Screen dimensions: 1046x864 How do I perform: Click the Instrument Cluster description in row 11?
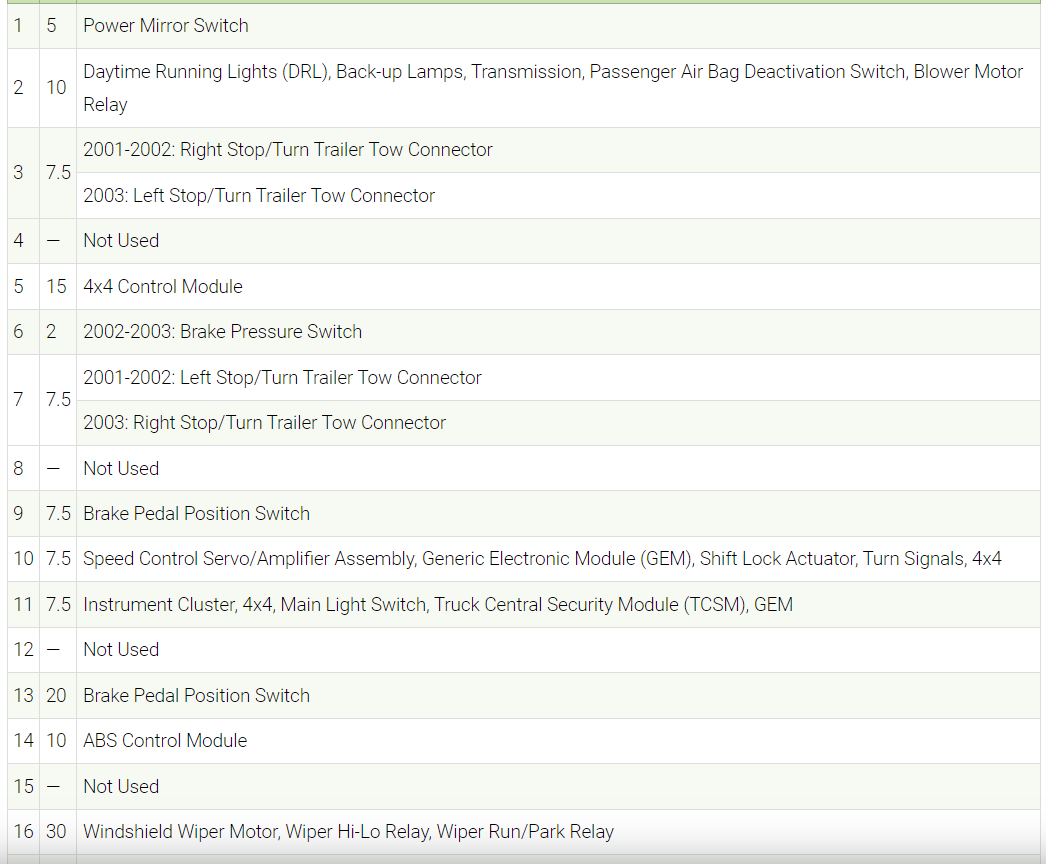tap(438, 605)
